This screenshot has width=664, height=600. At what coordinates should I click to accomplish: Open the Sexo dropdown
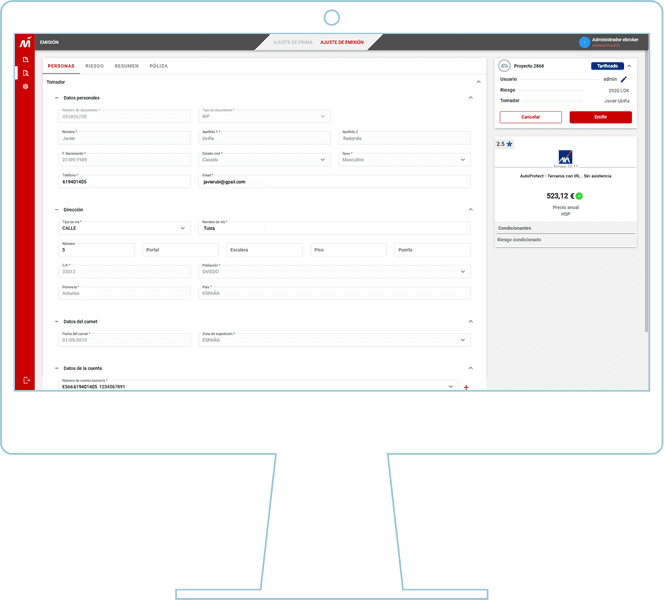404,159
